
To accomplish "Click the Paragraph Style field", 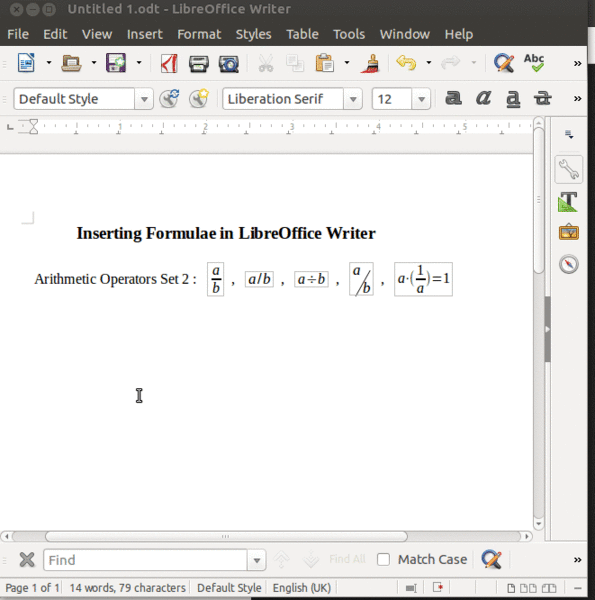I will point(74,99).
